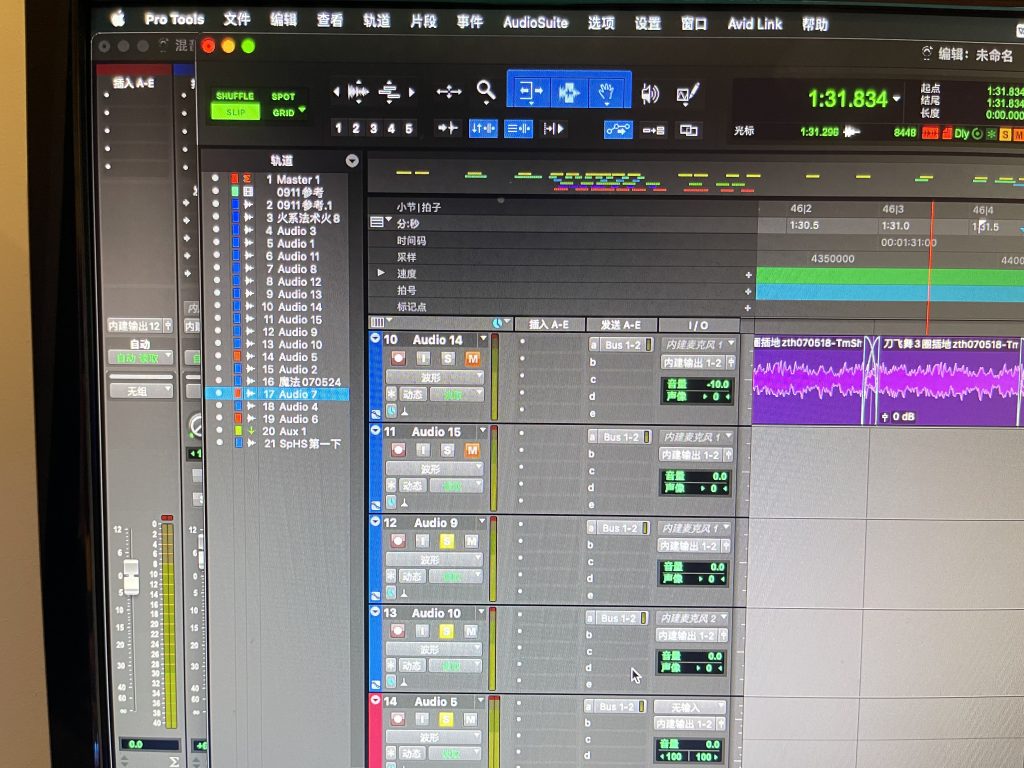This screenshot has width=1024, height=768.
Task: Expand the 速度 tempo ruler
Action: [381, 272]
